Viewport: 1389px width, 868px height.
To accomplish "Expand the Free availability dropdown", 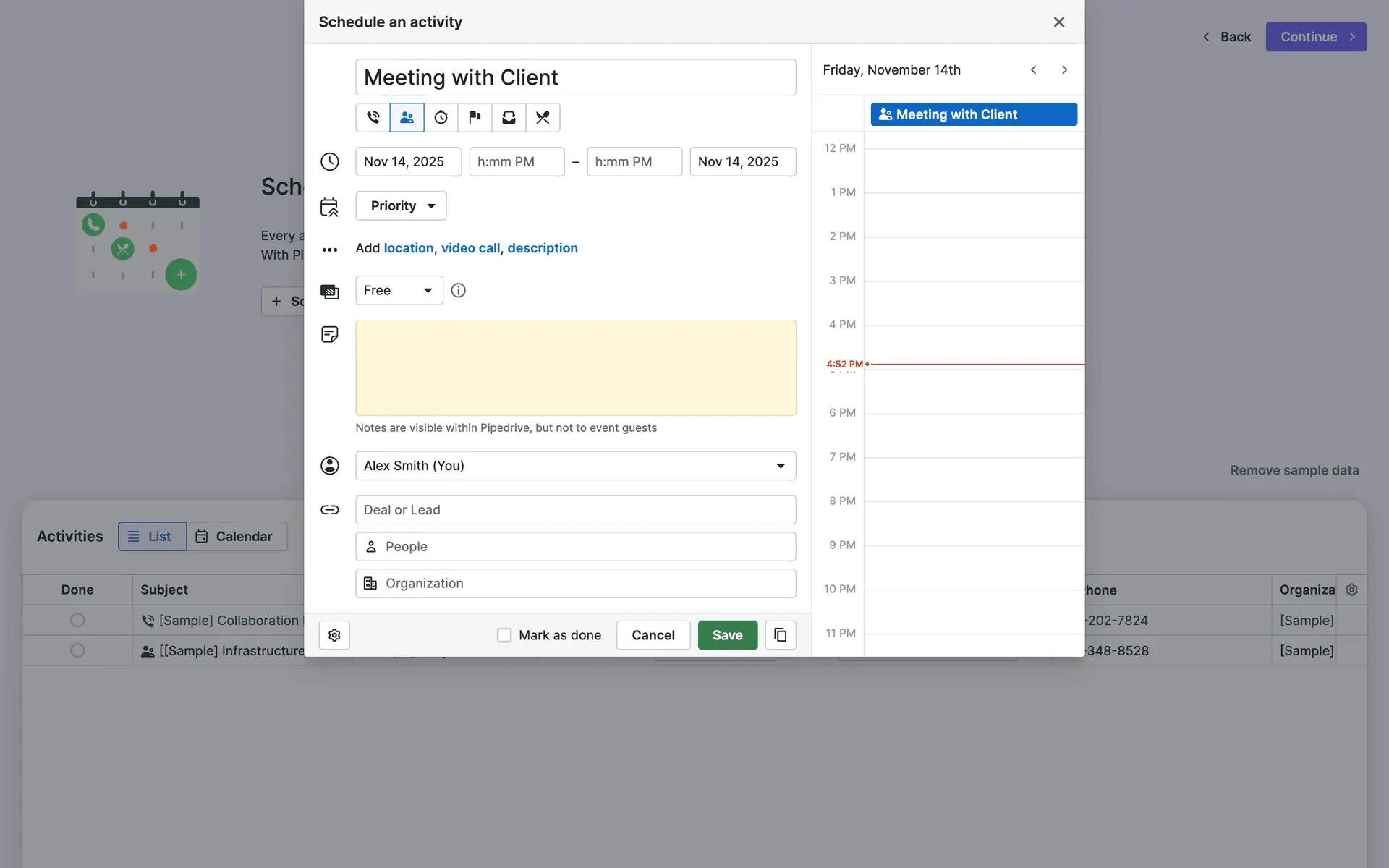I will [399, 290].
